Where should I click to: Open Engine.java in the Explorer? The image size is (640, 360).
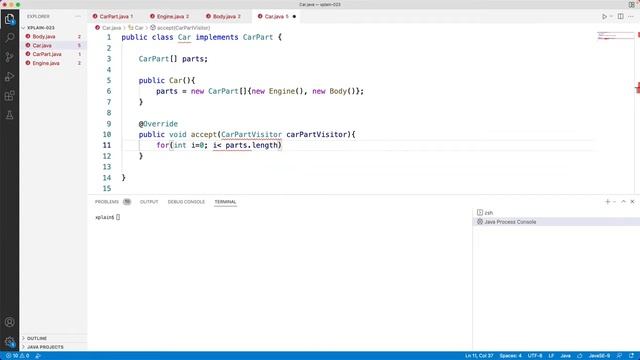click(53, 63)
